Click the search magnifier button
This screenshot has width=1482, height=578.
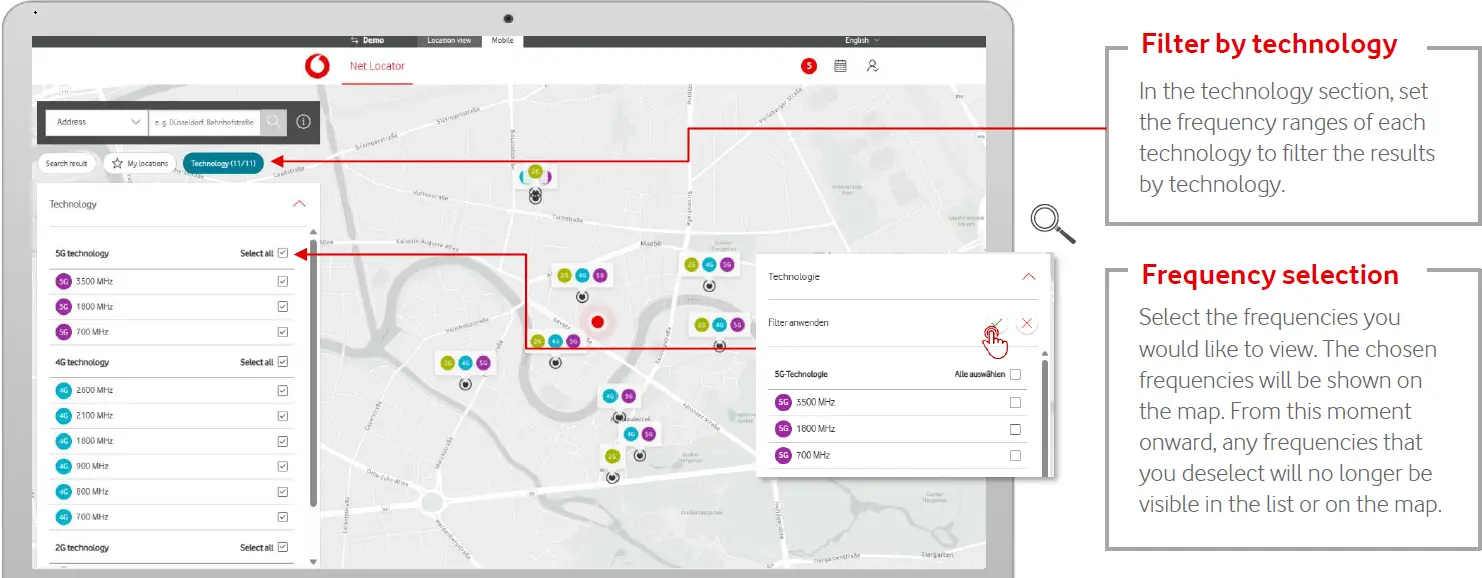[x=273, y=122]
